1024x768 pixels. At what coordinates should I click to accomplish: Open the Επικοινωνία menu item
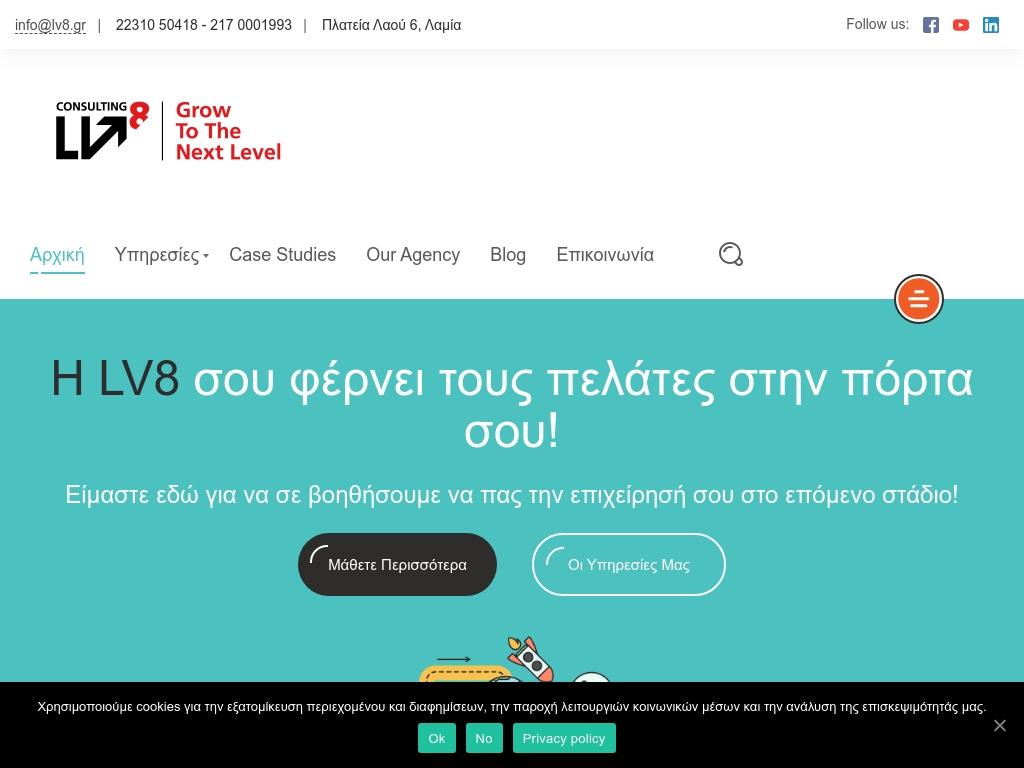click(605, 255)
